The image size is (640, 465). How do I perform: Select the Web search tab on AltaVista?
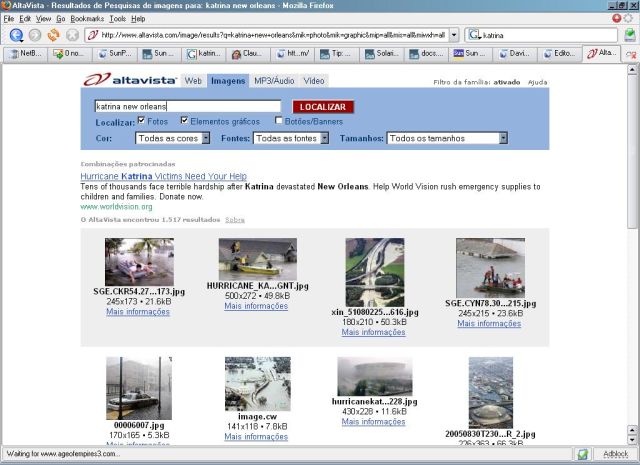coord(193,81)
